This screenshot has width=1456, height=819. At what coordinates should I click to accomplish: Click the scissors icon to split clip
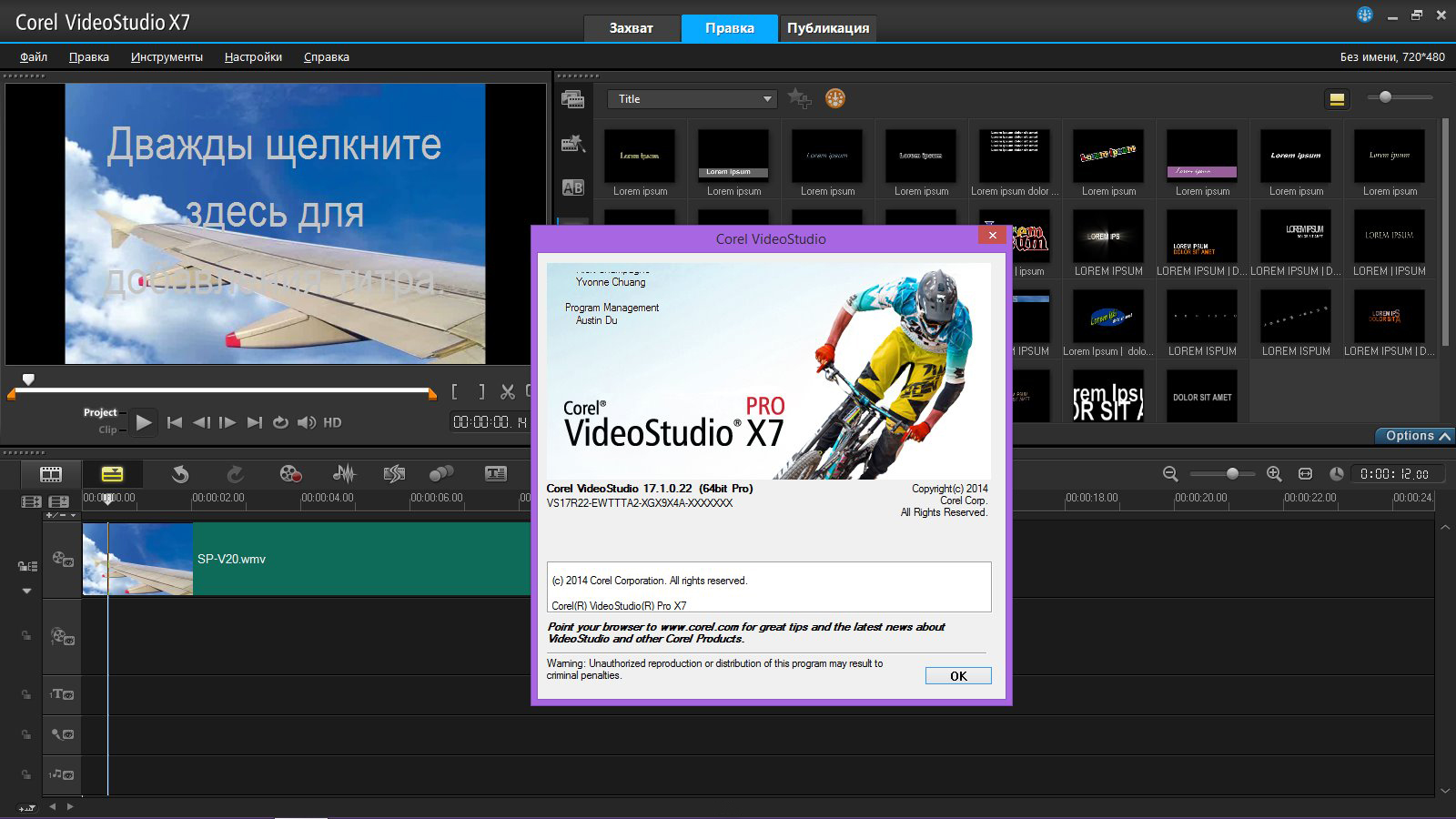(508, 392)
